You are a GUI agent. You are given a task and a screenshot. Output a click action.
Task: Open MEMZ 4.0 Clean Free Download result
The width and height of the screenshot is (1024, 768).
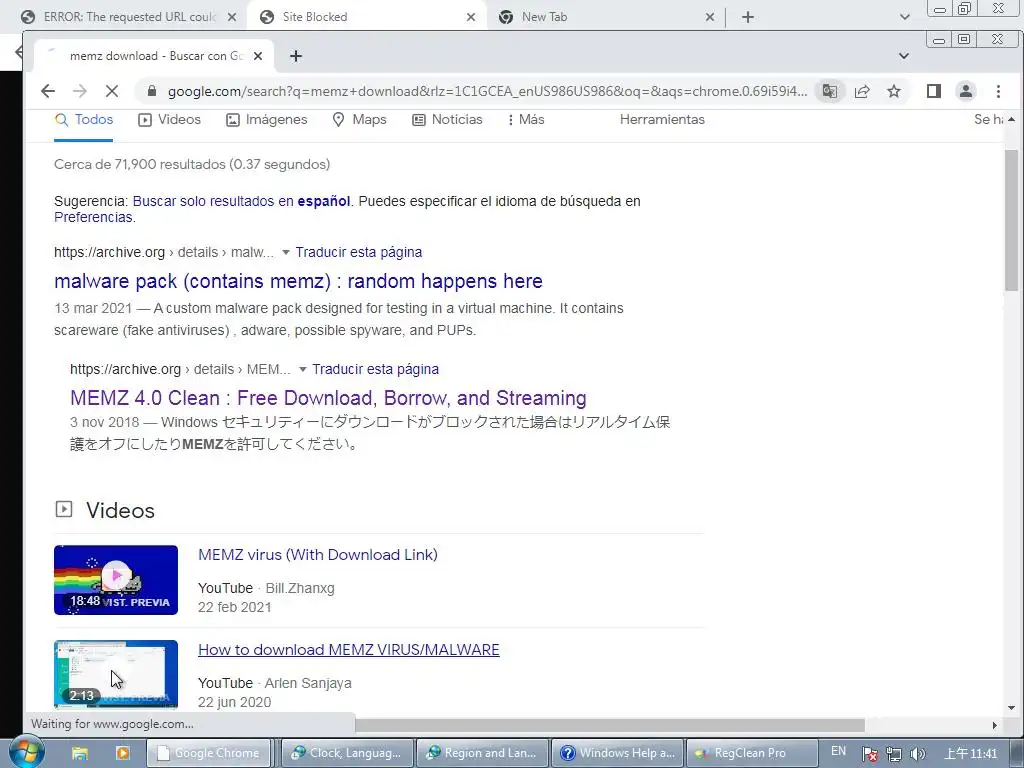pos(328,398)
